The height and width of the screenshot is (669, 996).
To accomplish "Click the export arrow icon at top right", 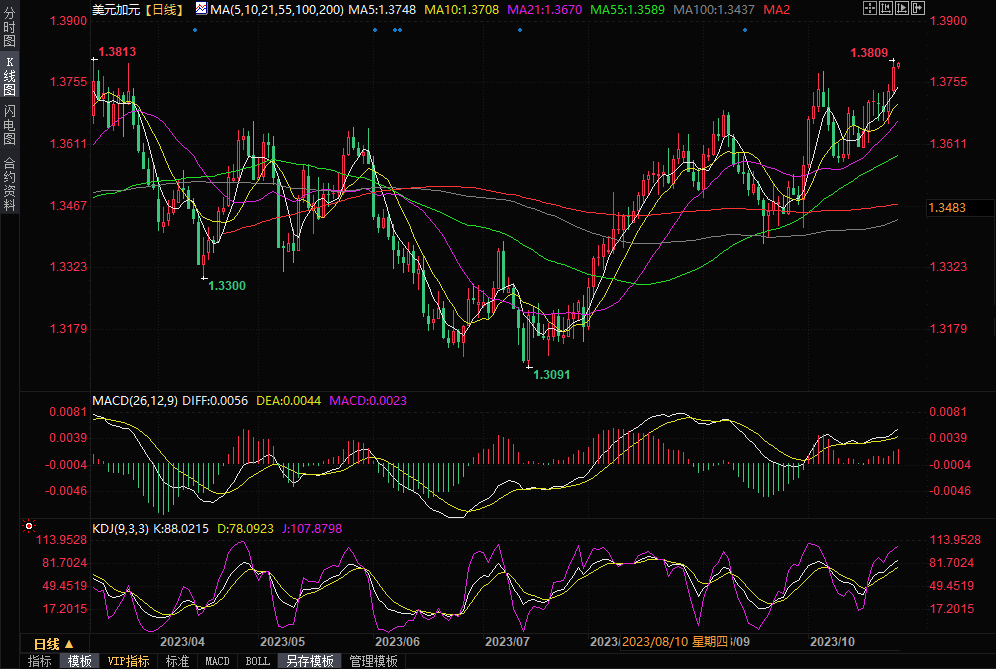I will click(918, 9).
